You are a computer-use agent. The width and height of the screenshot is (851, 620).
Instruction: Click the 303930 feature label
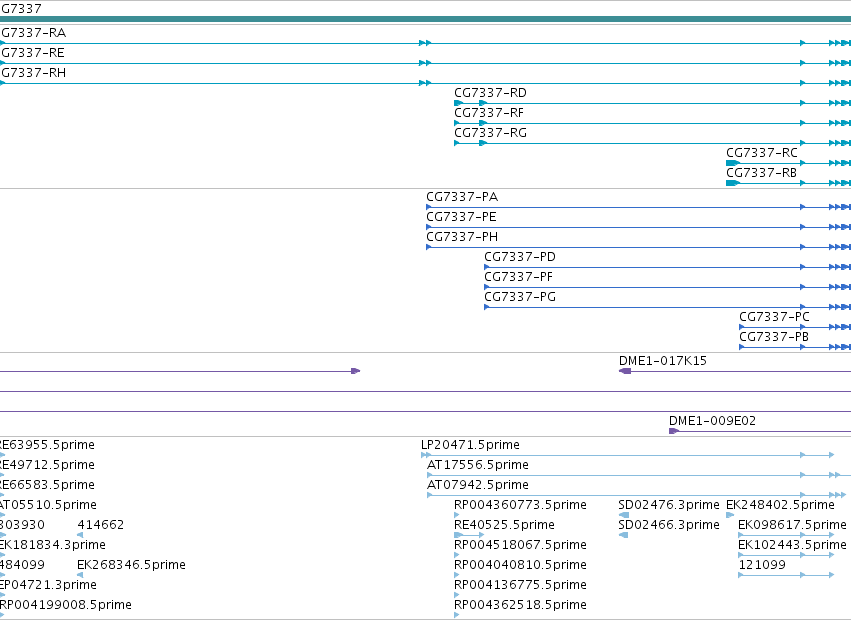(22, 525)
